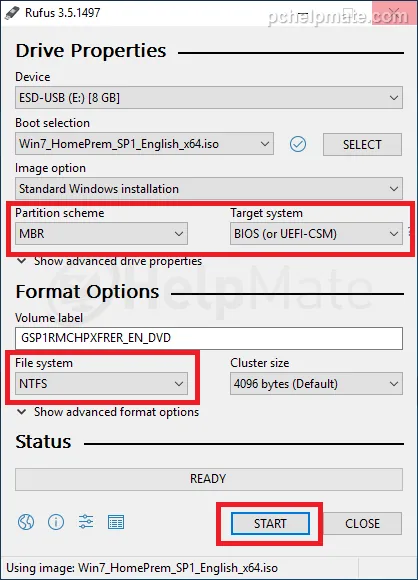Change the MBR partition scheme dropdown
This screenshot has width=418, height=580.
101,233
